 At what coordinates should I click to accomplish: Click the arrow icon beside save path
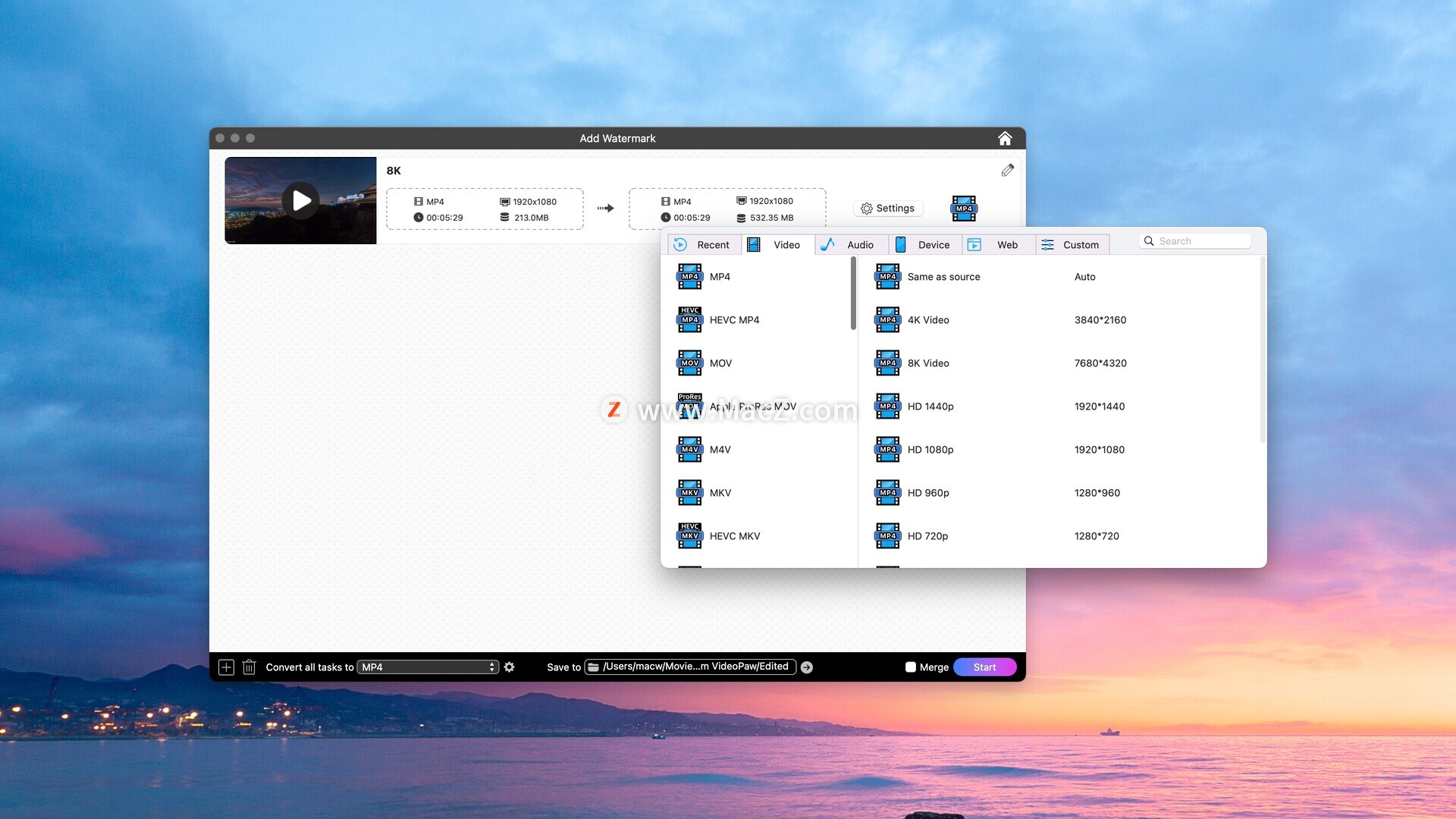807,667
